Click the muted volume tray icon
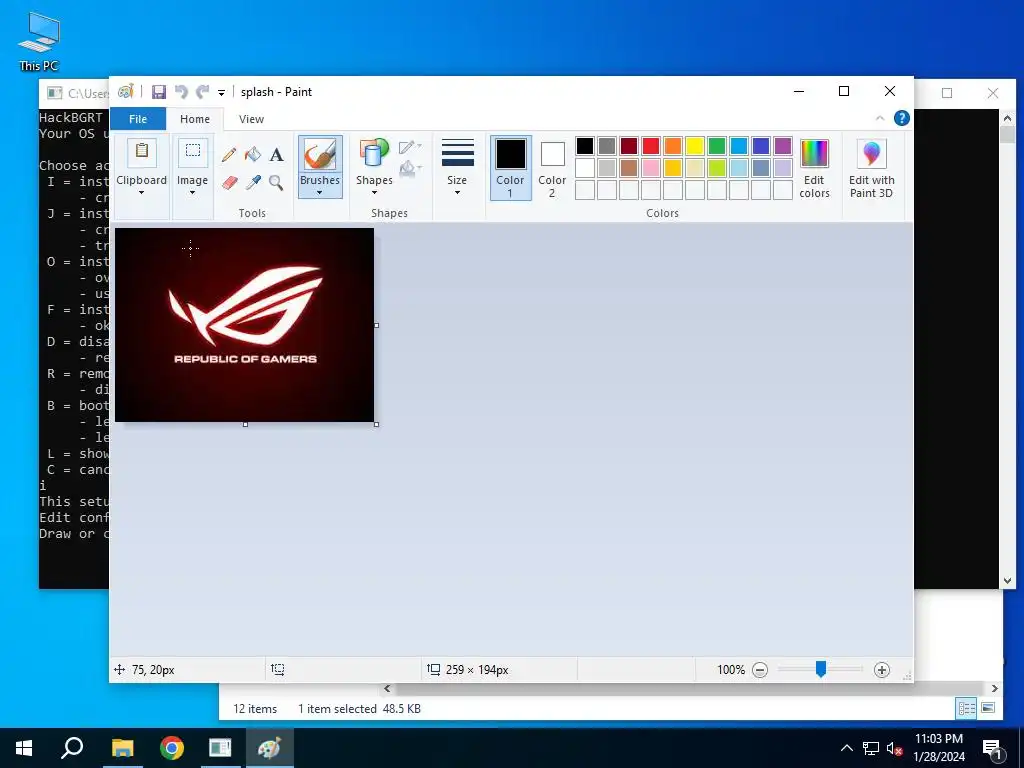This screenshot has width=1024, height=768. click(x=895, y=748)
